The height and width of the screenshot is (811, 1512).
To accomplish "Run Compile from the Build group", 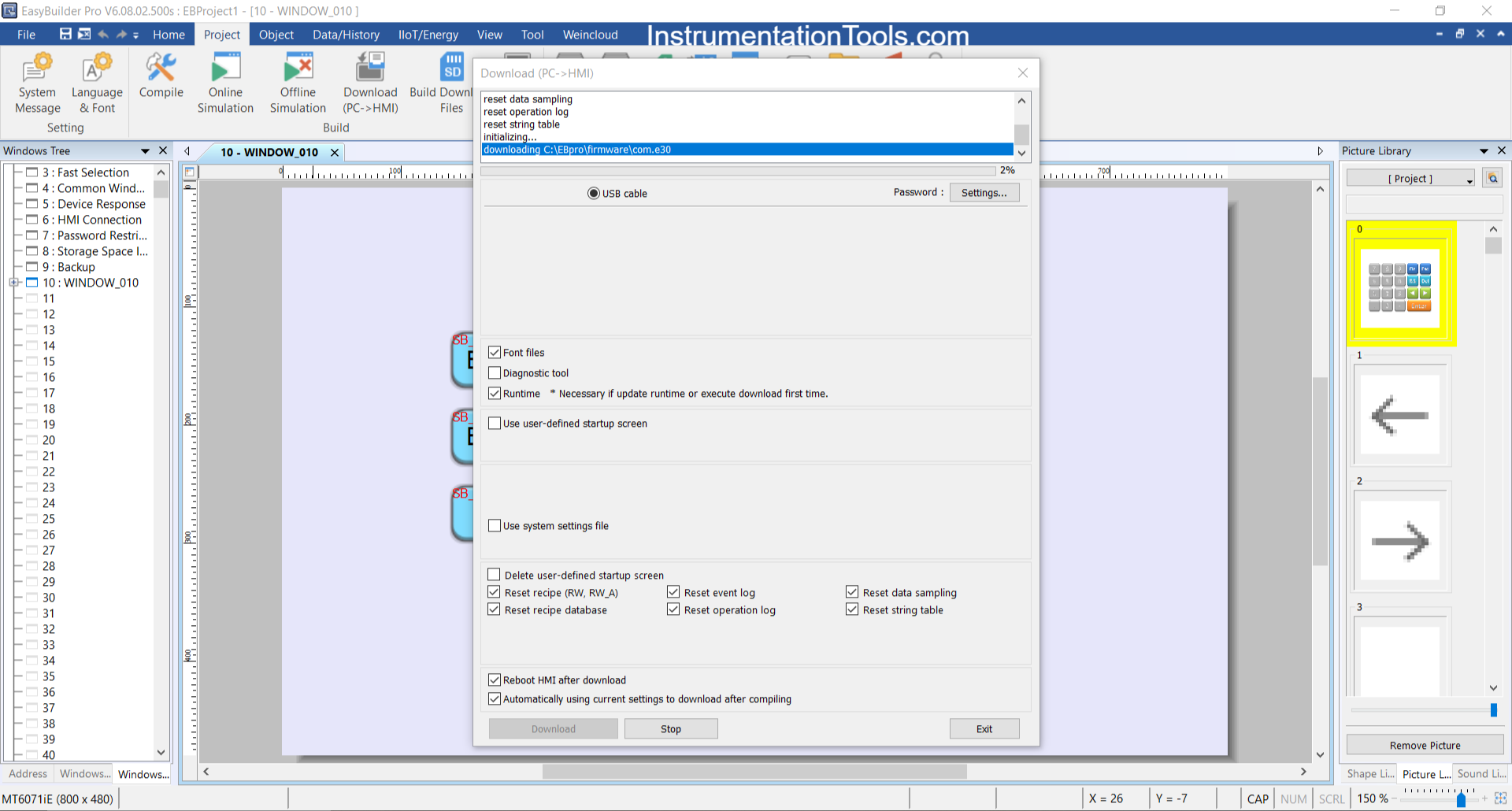I will [161, 76].
